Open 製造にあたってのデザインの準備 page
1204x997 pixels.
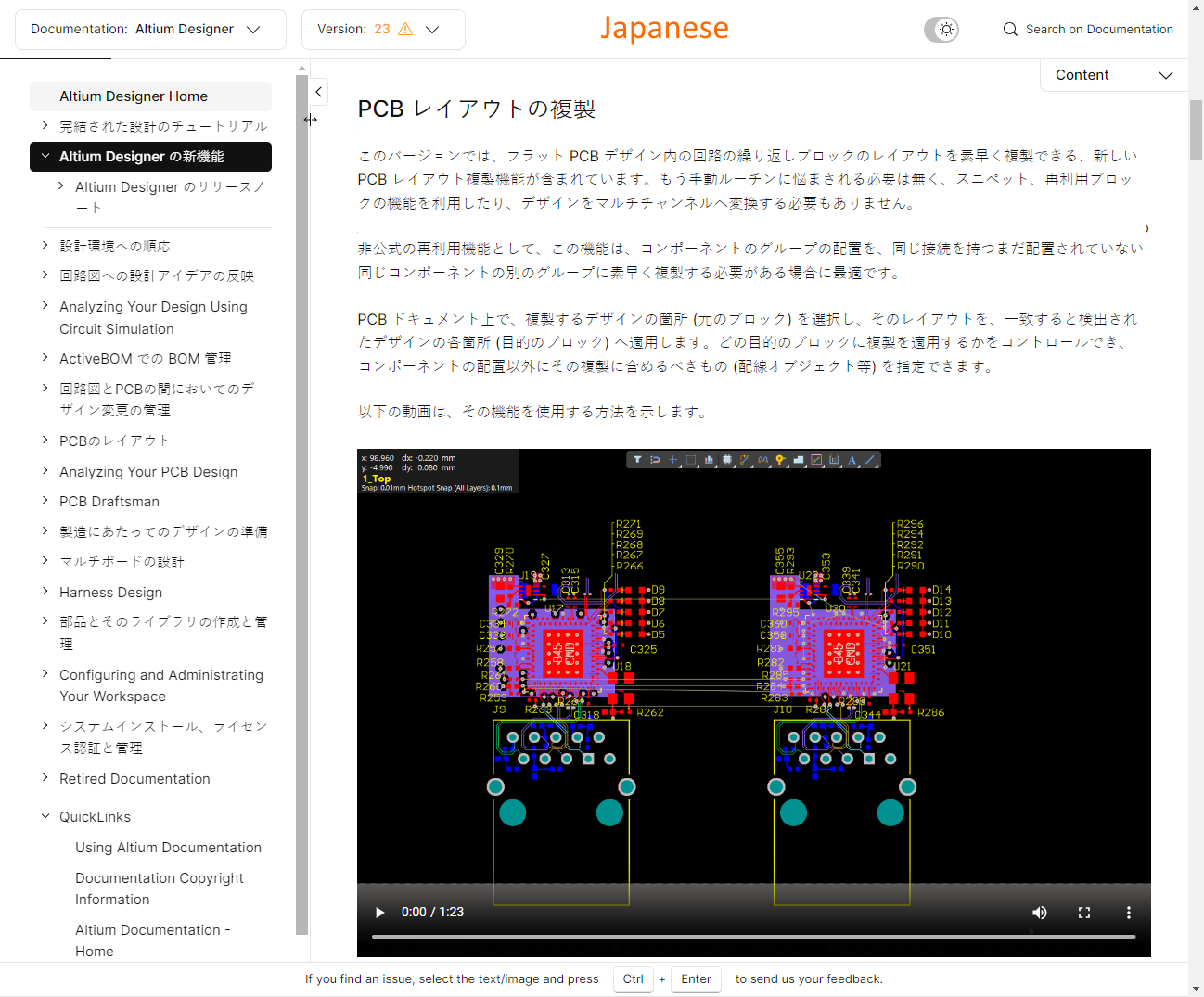pyautogui.click(x=163, y=531)
